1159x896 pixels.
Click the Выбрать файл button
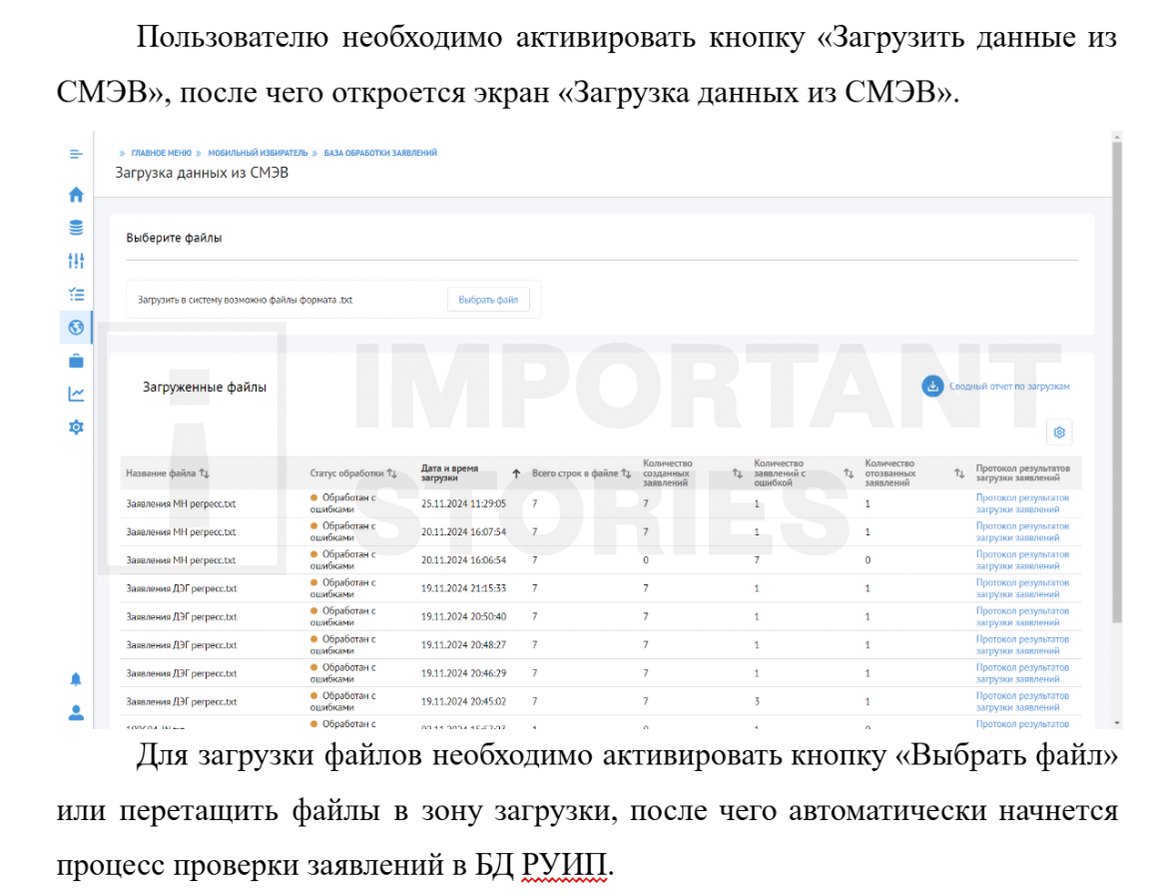point(488,299)
